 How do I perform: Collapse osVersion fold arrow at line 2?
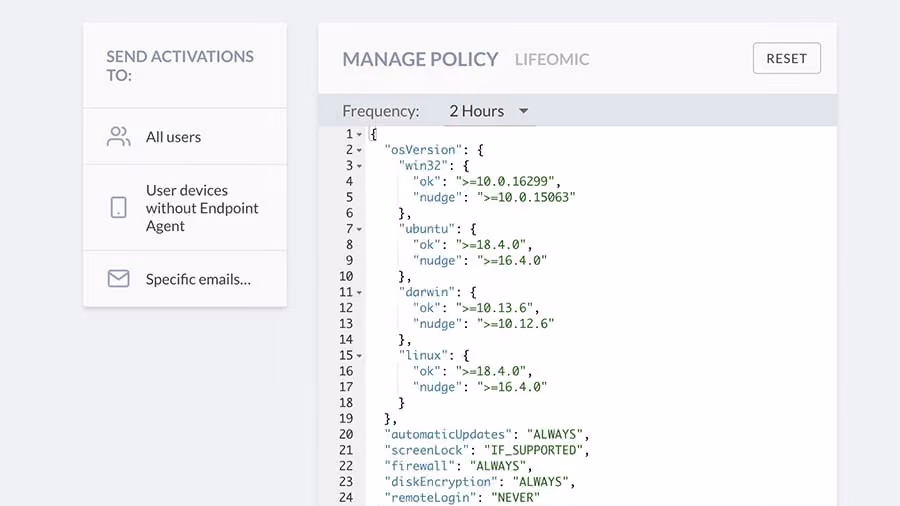[359, 150]
